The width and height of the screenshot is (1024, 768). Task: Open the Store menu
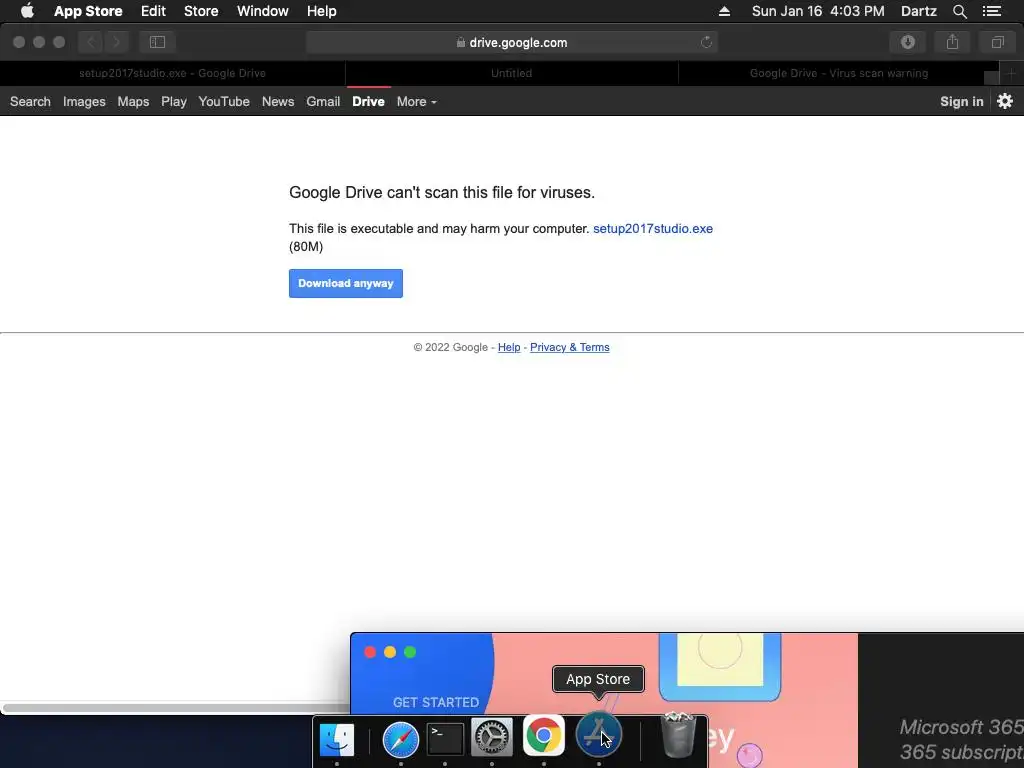coord(201,11)
